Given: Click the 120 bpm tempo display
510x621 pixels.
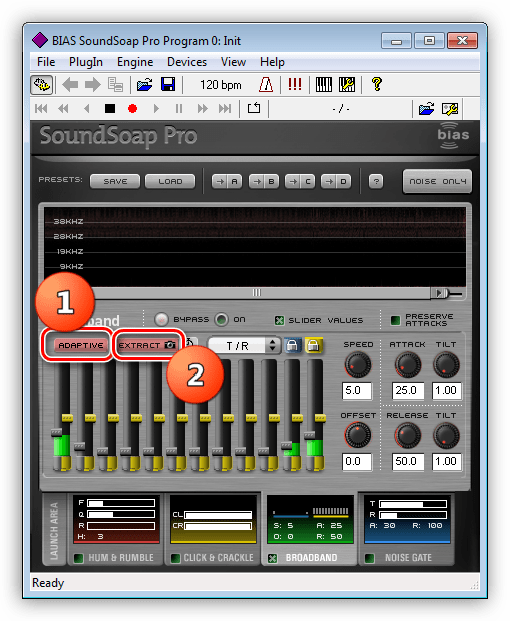Looking at the screenshot, I should 221,85.
